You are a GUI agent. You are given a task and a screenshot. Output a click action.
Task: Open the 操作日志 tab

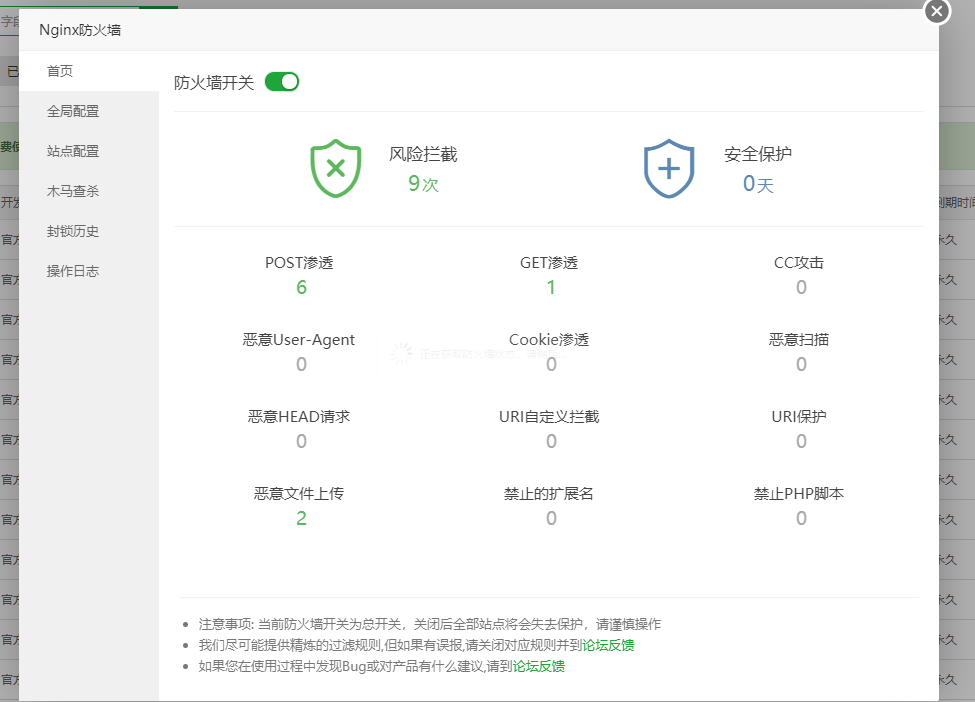point(89,271)
